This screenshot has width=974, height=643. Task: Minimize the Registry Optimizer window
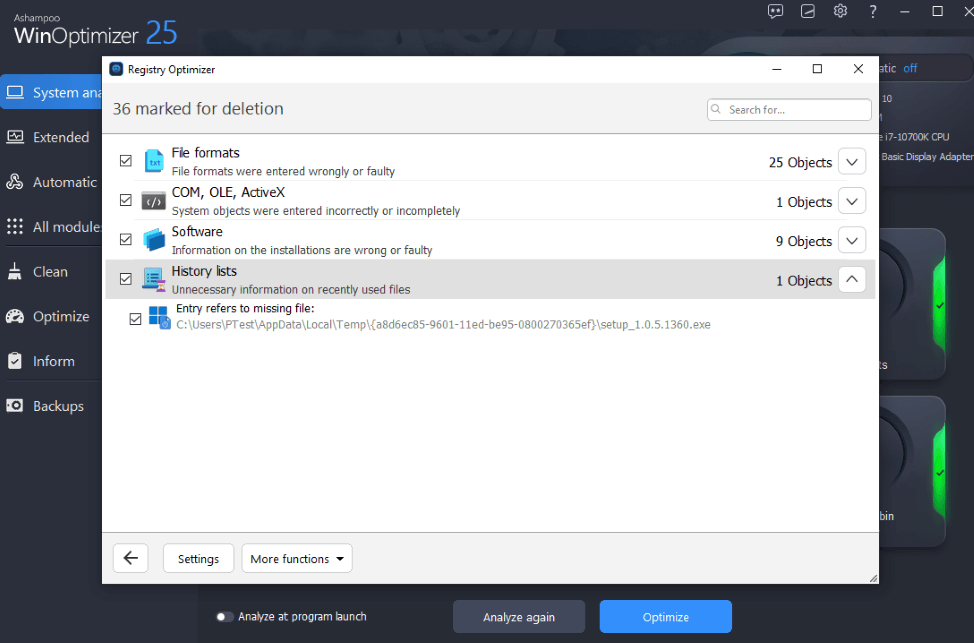[x=776, y=69]
